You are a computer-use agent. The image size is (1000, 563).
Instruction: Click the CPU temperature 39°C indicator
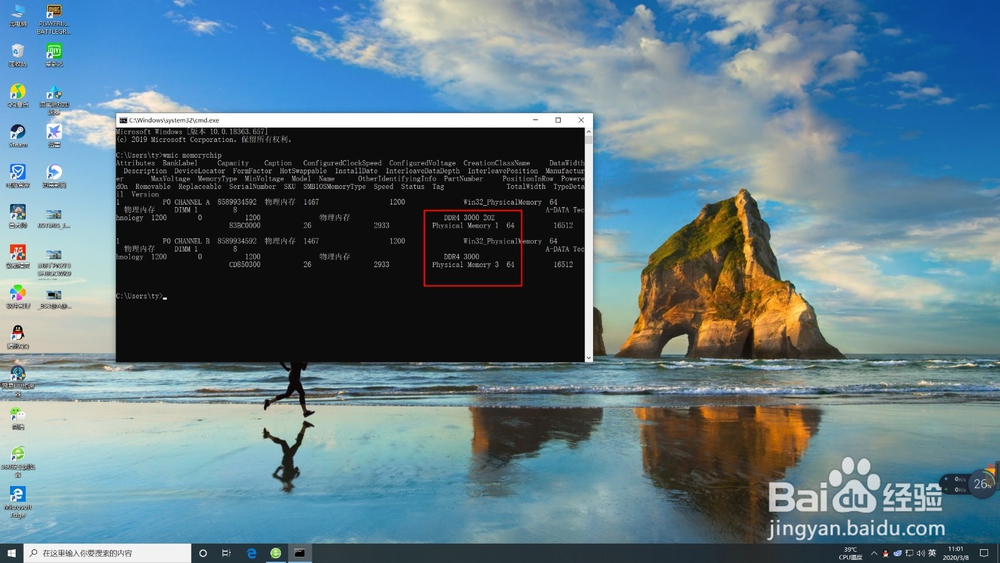pos(850,553)
